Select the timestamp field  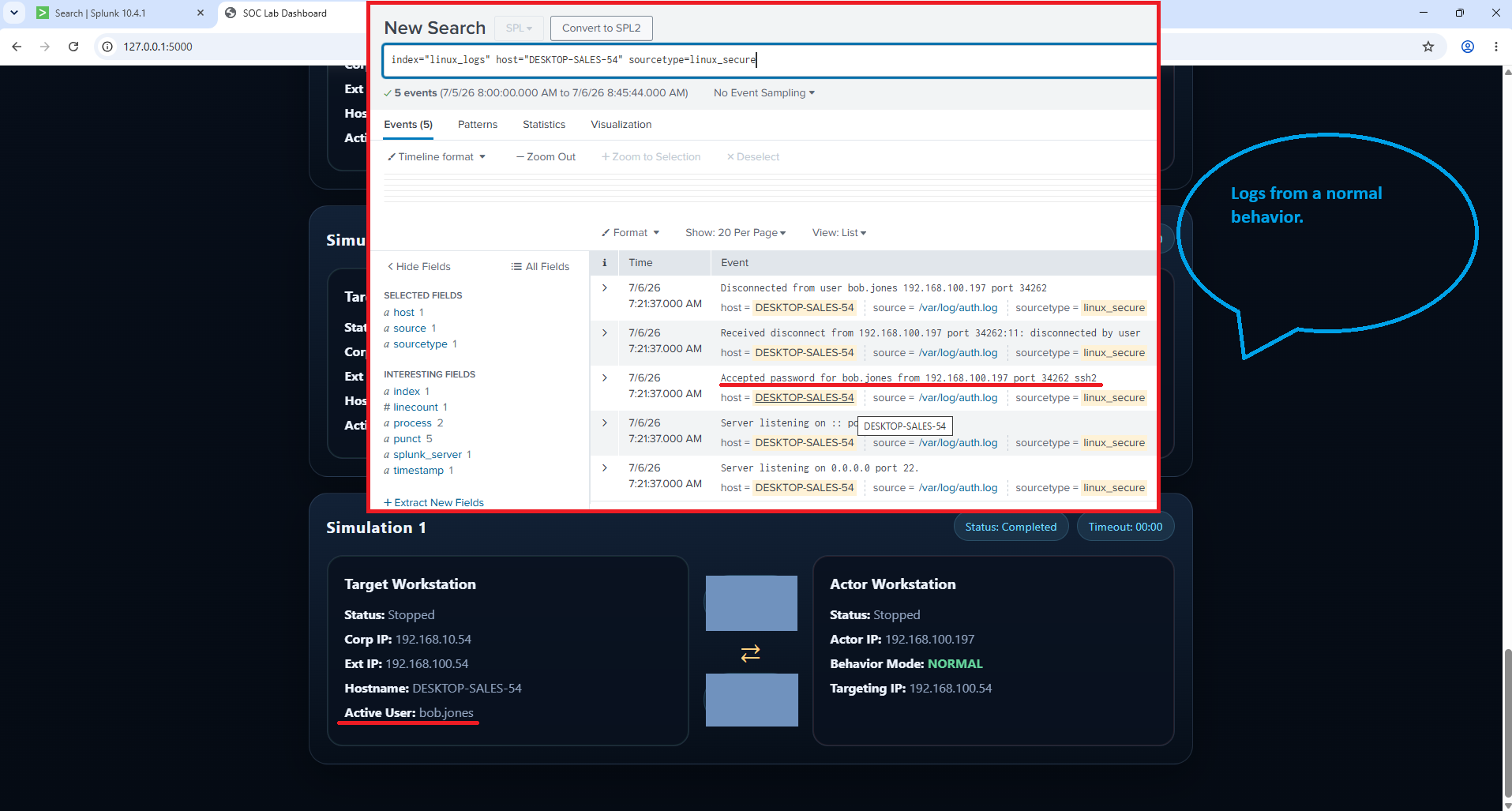pos(418,471)
